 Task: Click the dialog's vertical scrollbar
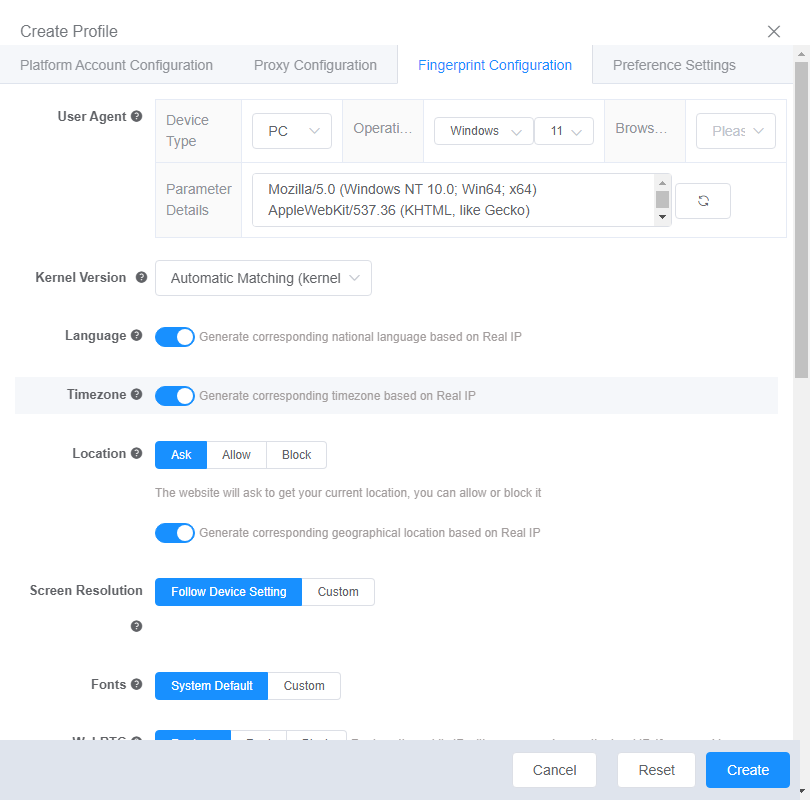tap(801, 220)
